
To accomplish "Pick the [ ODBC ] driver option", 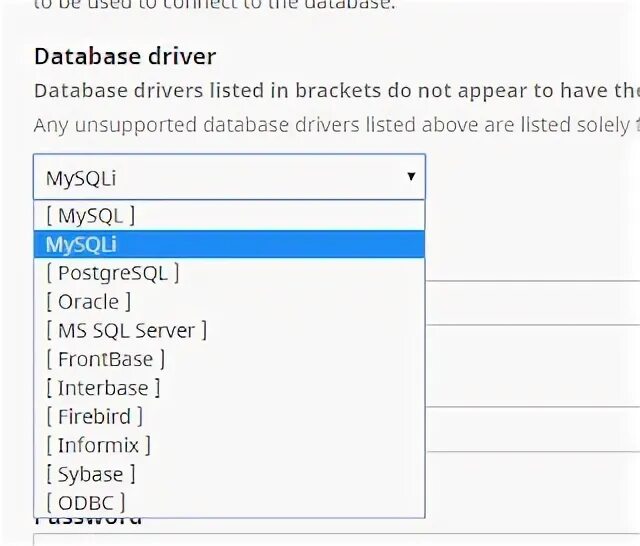I will pyautogui.click(x=85, y=502).
